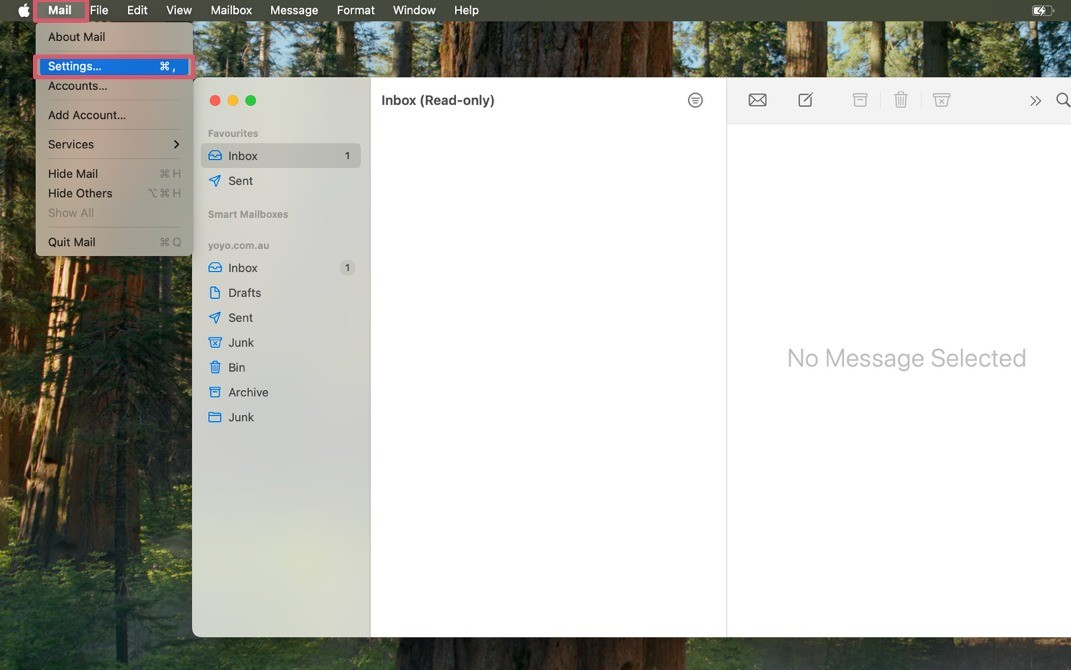
Task: Open the yoyo.com.au Inbox mailbox
Action: click(281, 268)
